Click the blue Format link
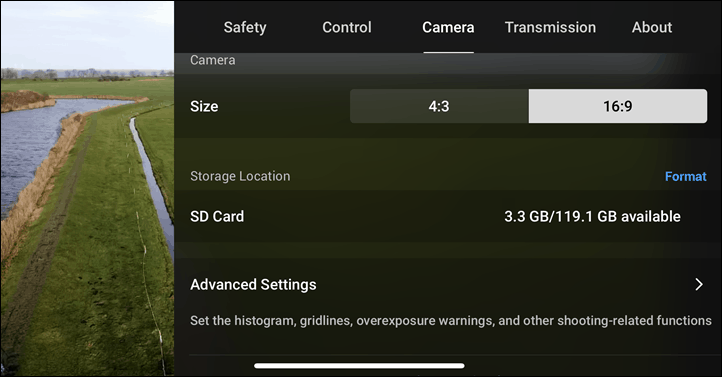This screenshot has width=722, height=377. click(x=686, y=176)
